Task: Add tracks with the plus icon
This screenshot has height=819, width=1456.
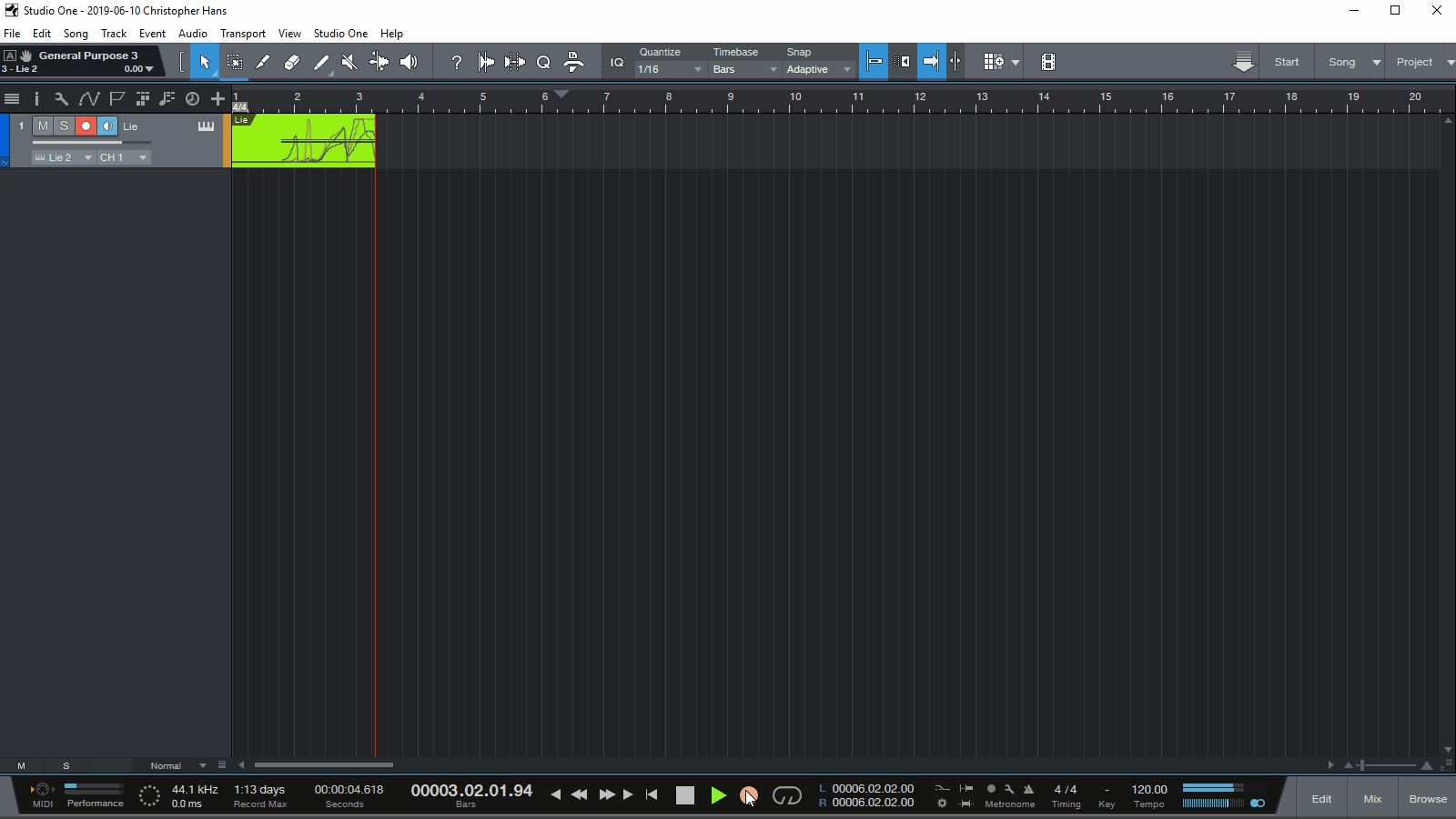Action: (217, 98)
